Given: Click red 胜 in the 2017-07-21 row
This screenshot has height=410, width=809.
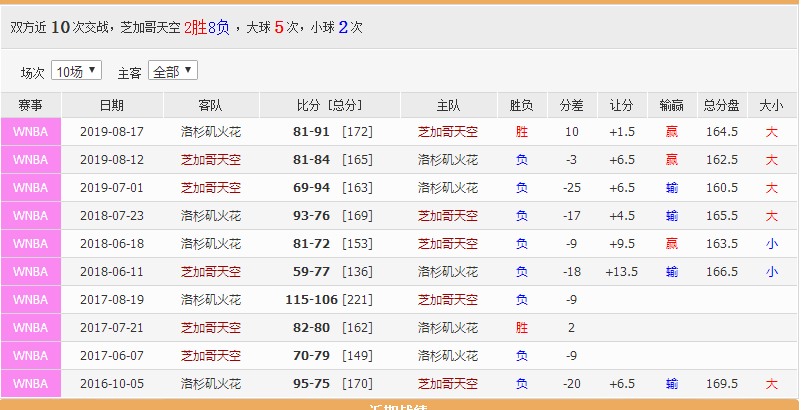Looking at the screenshot, I should click(522, 327).
